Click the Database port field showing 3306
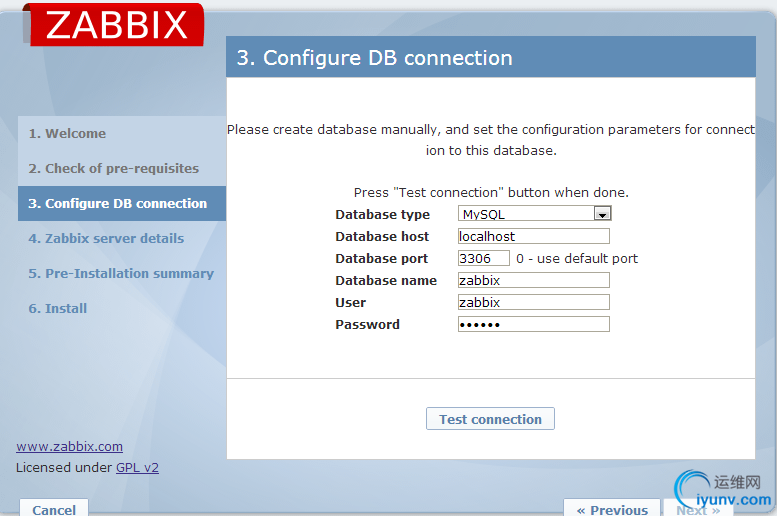777x516 pixels. point(484,258)
